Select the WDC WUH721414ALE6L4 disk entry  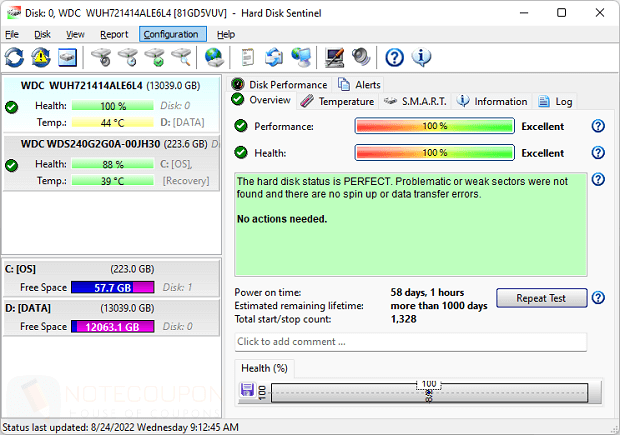tap(111, 104)
